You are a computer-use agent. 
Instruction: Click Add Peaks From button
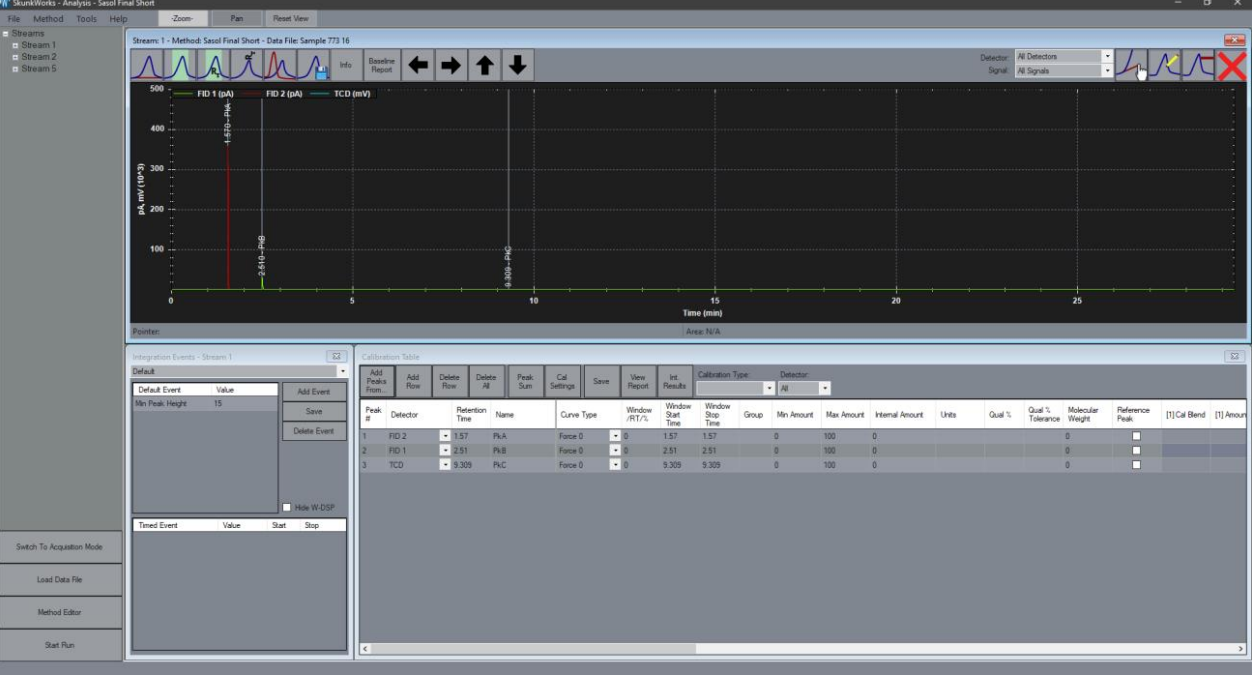(376, 381)
